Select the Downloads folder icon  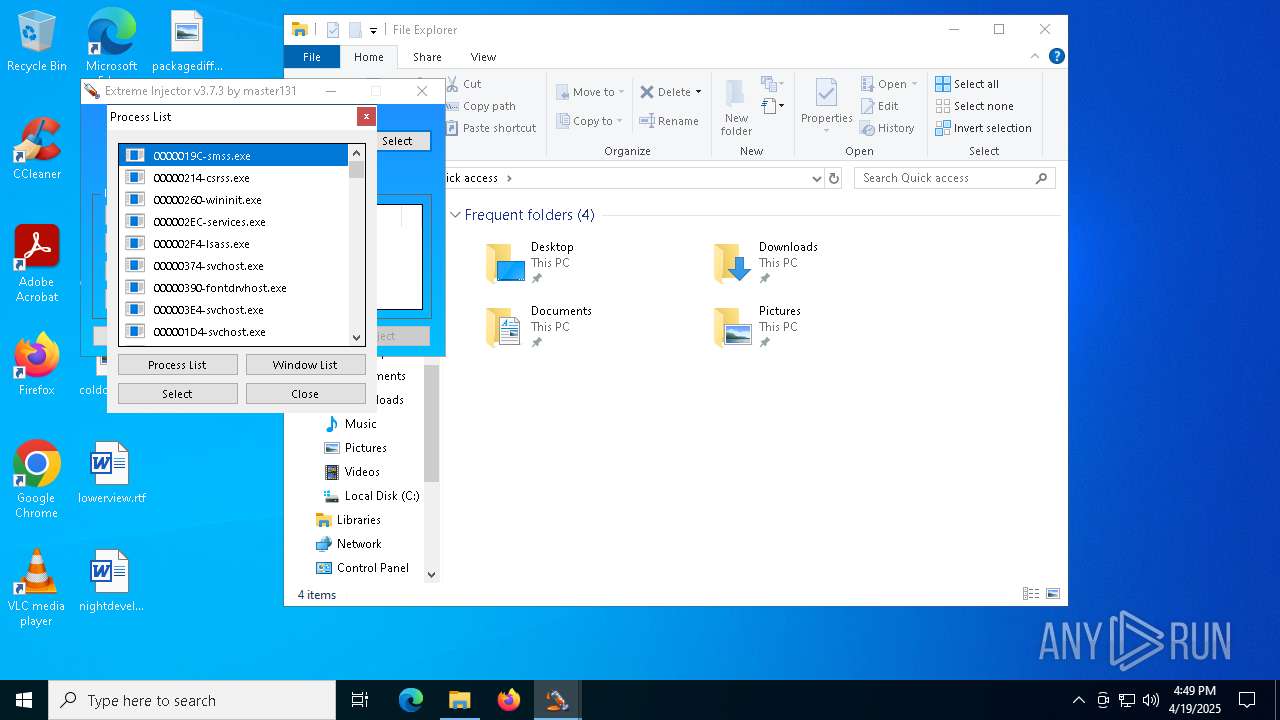[x=733, y=263]
